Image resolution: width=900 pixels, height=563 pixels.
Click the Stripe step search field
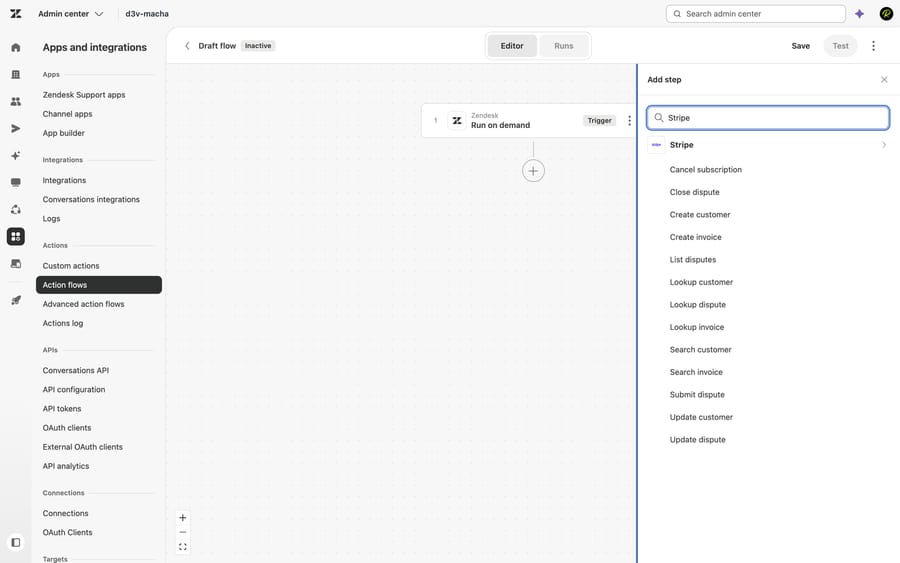(x=768, y=118)
